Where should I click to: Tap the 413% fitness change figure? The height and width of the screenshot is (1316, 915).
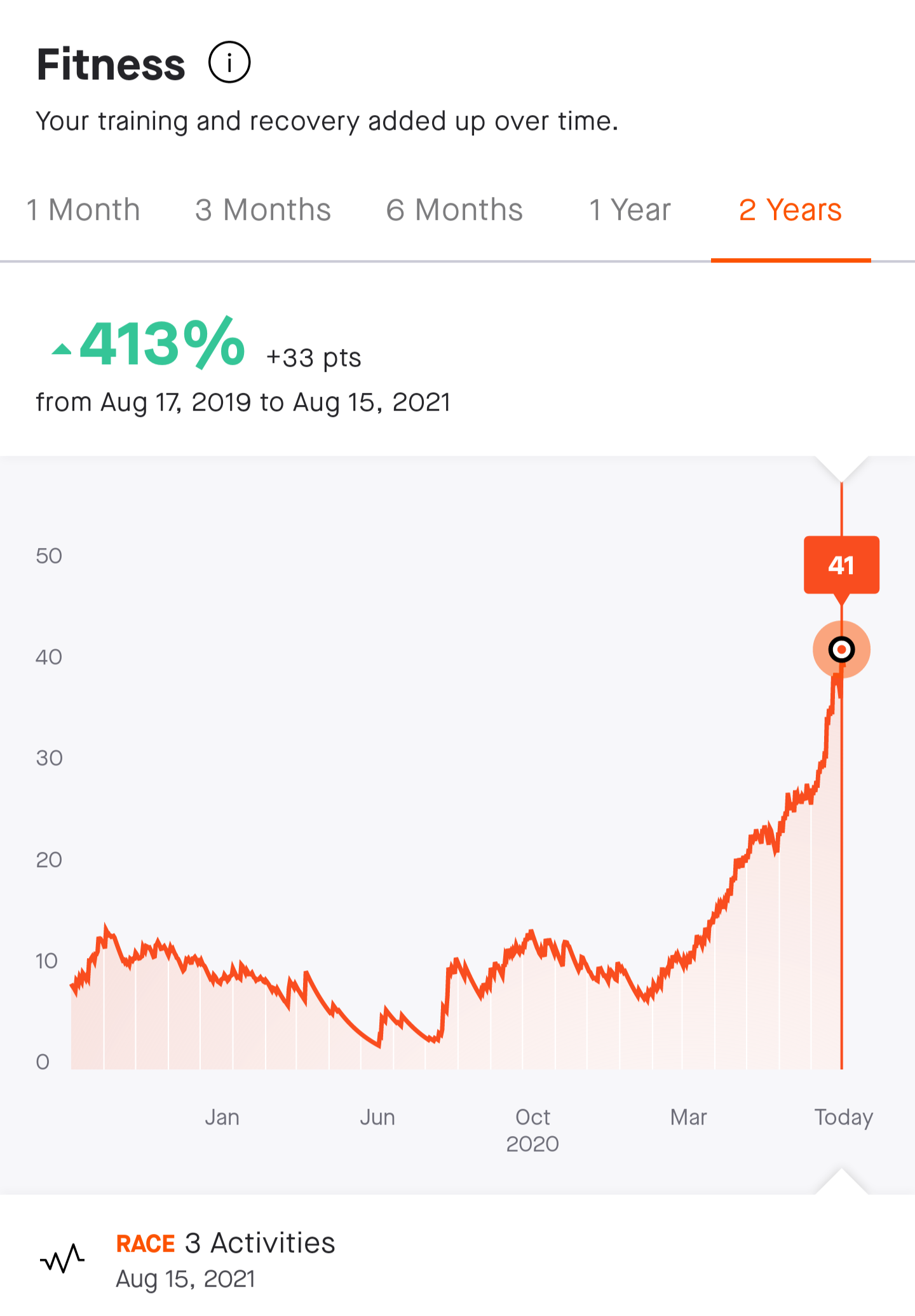162,344
